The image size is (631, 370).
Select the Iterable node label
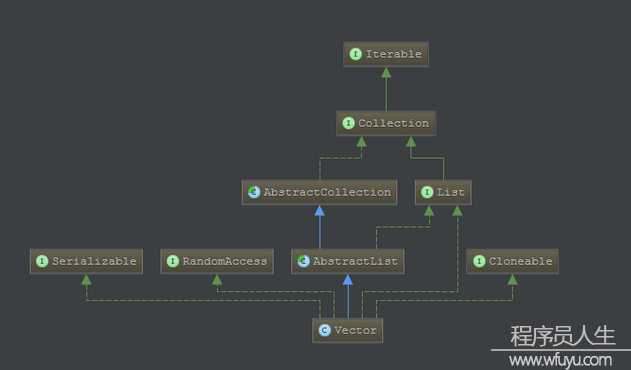pos(394,54)
